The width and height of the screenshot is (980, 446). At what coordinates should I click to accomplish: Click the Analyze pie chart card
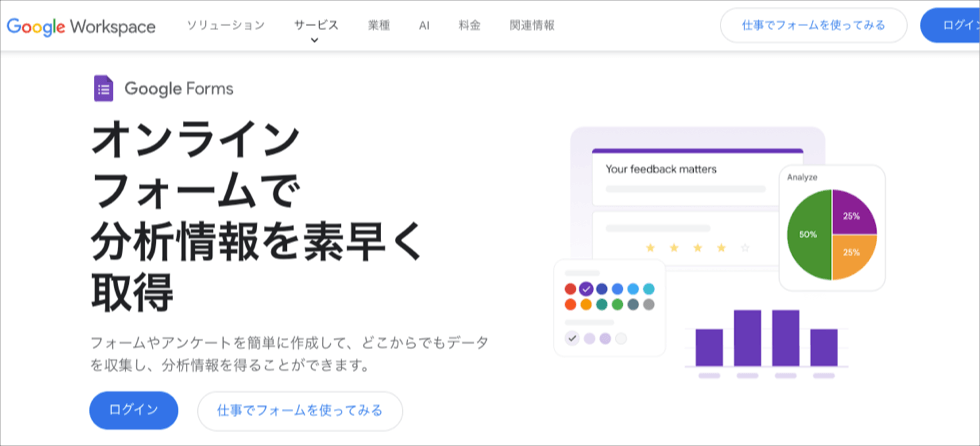click(x=832, y=228)
